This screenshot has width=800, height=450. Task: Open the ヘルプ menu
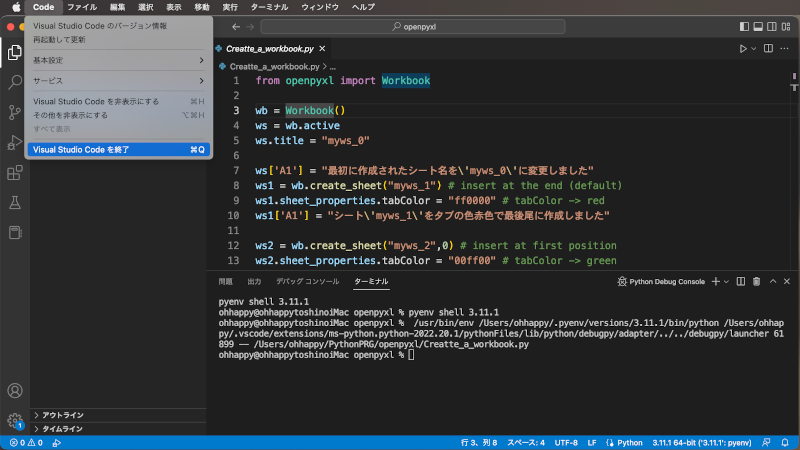coord(363,7)
